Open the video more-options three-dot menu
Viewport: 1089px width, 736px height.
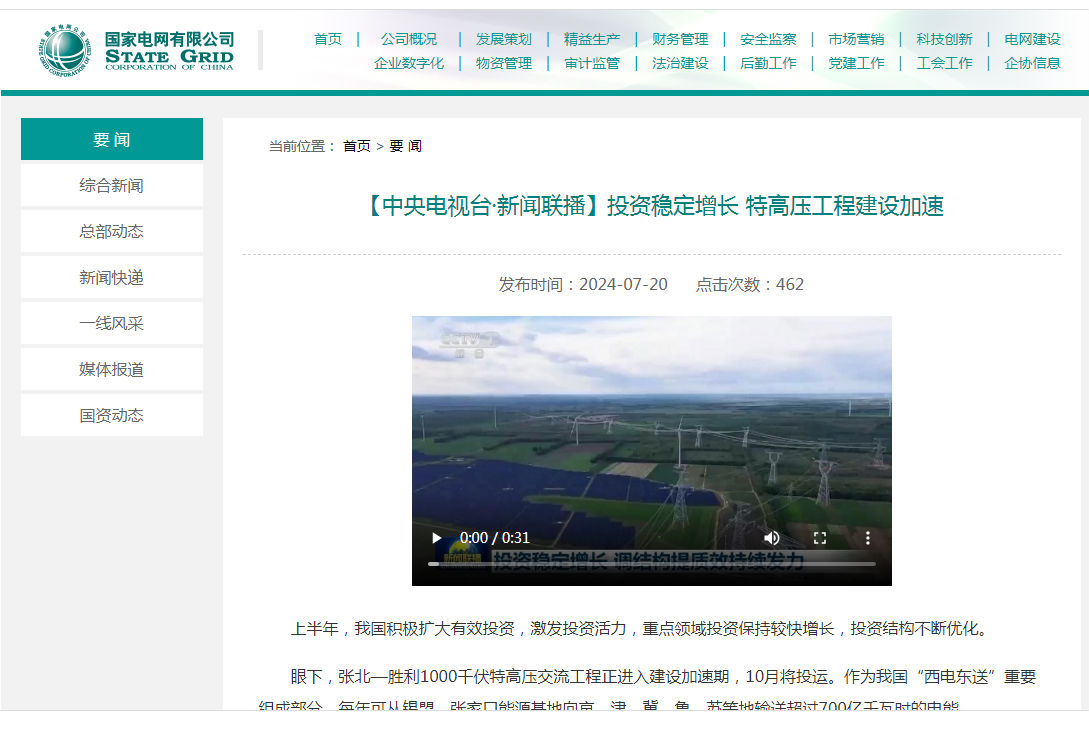(x=867, y=538)
